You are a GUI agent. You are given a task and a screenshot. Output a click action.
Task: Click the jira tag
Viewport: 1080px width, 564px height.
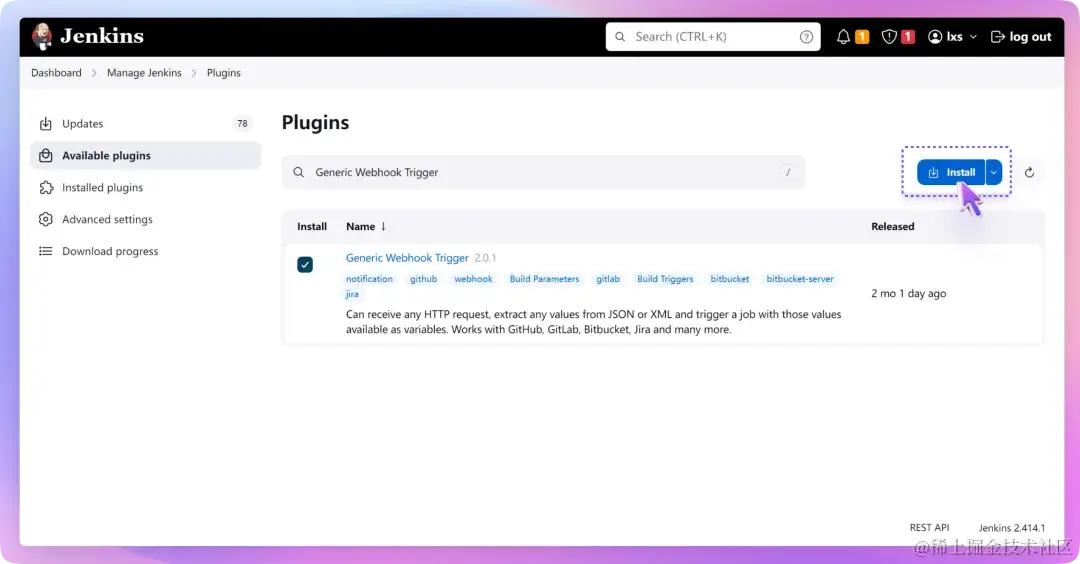tap(352, 294)
